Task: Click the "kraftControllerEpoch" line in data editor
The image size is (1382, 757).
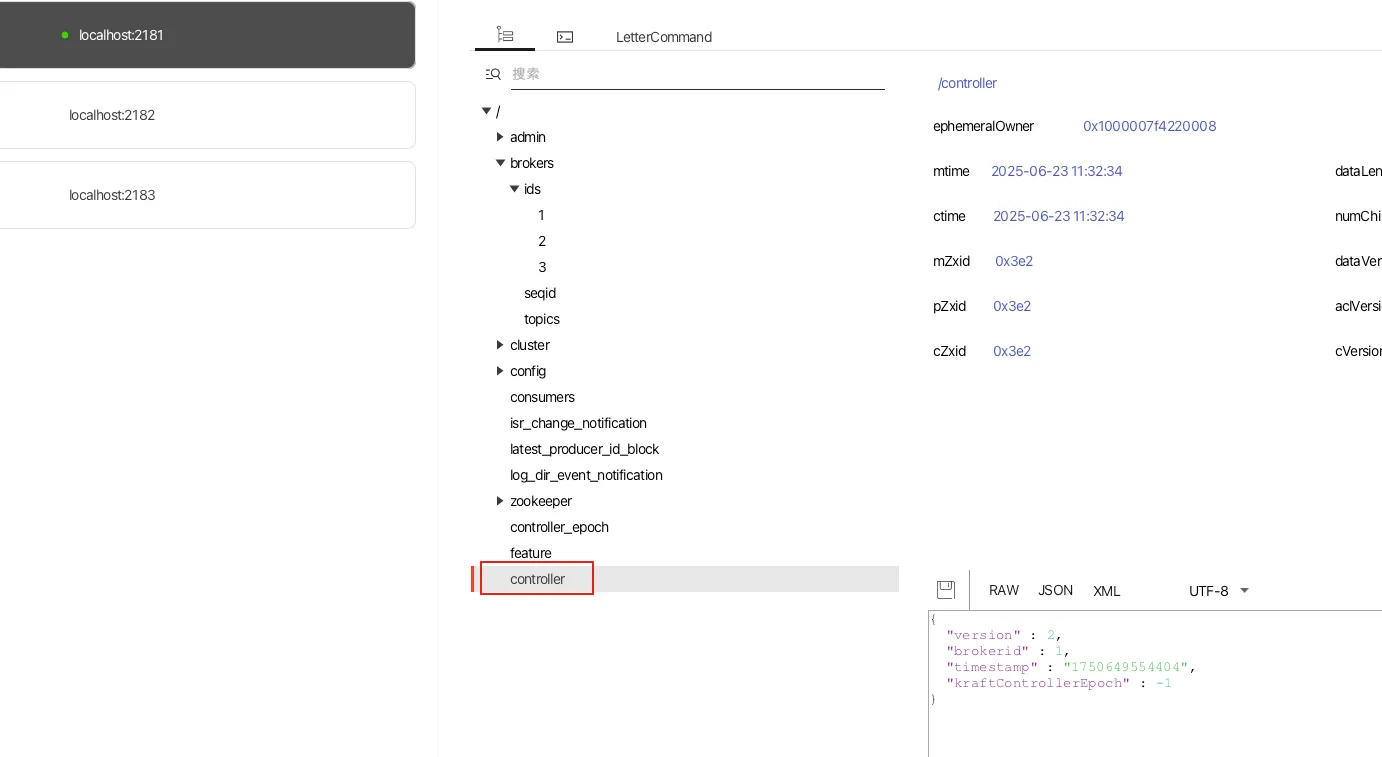Action: [1059, 683]
